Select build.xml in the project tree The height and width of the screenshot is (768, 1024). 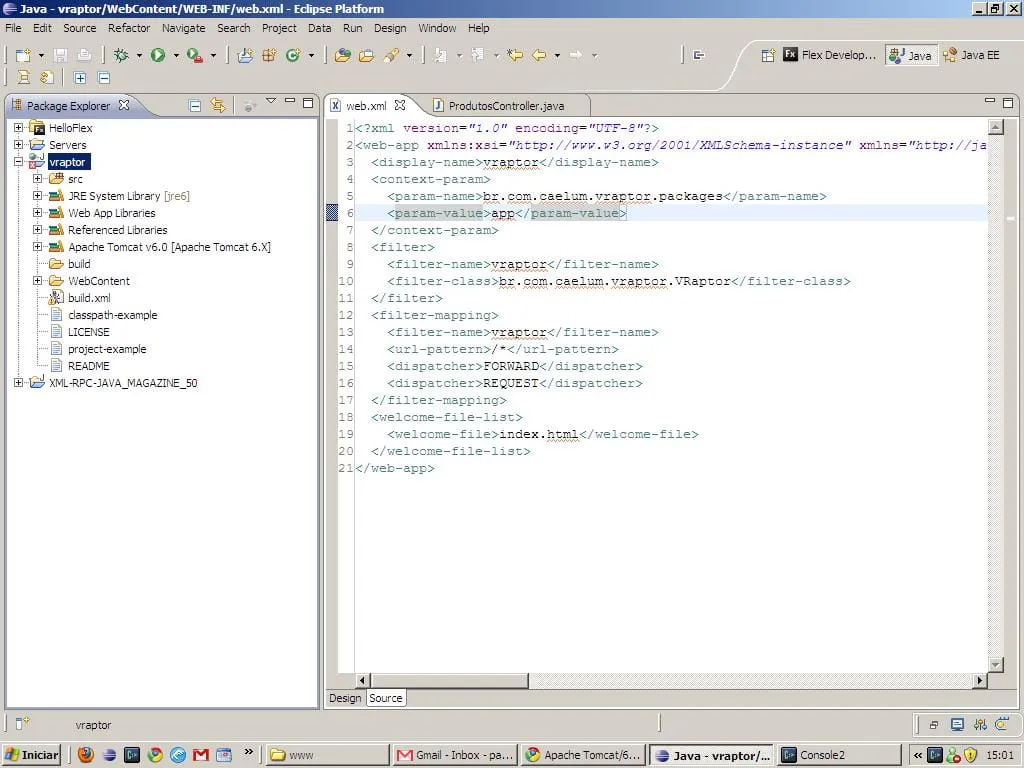88,298
